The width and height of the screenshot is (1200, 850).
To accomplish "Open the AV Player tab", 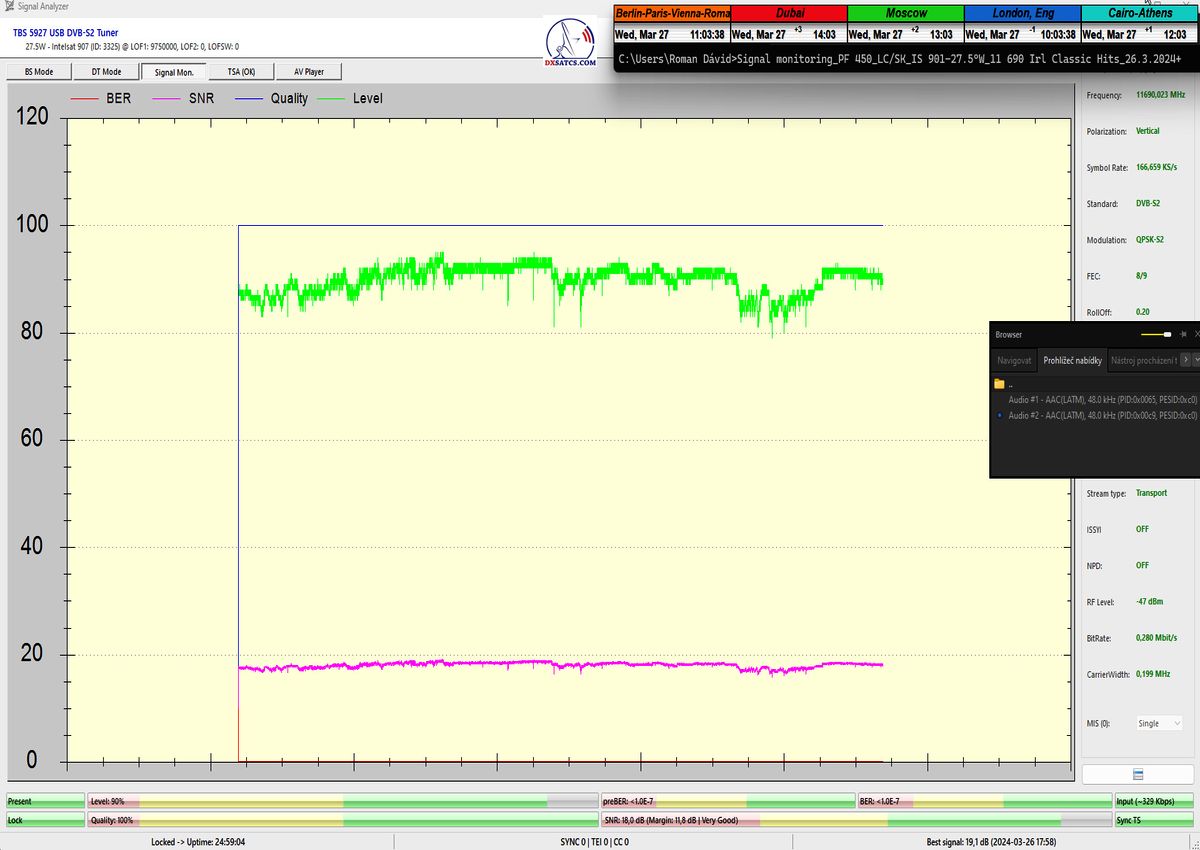I will click(309, 72).
